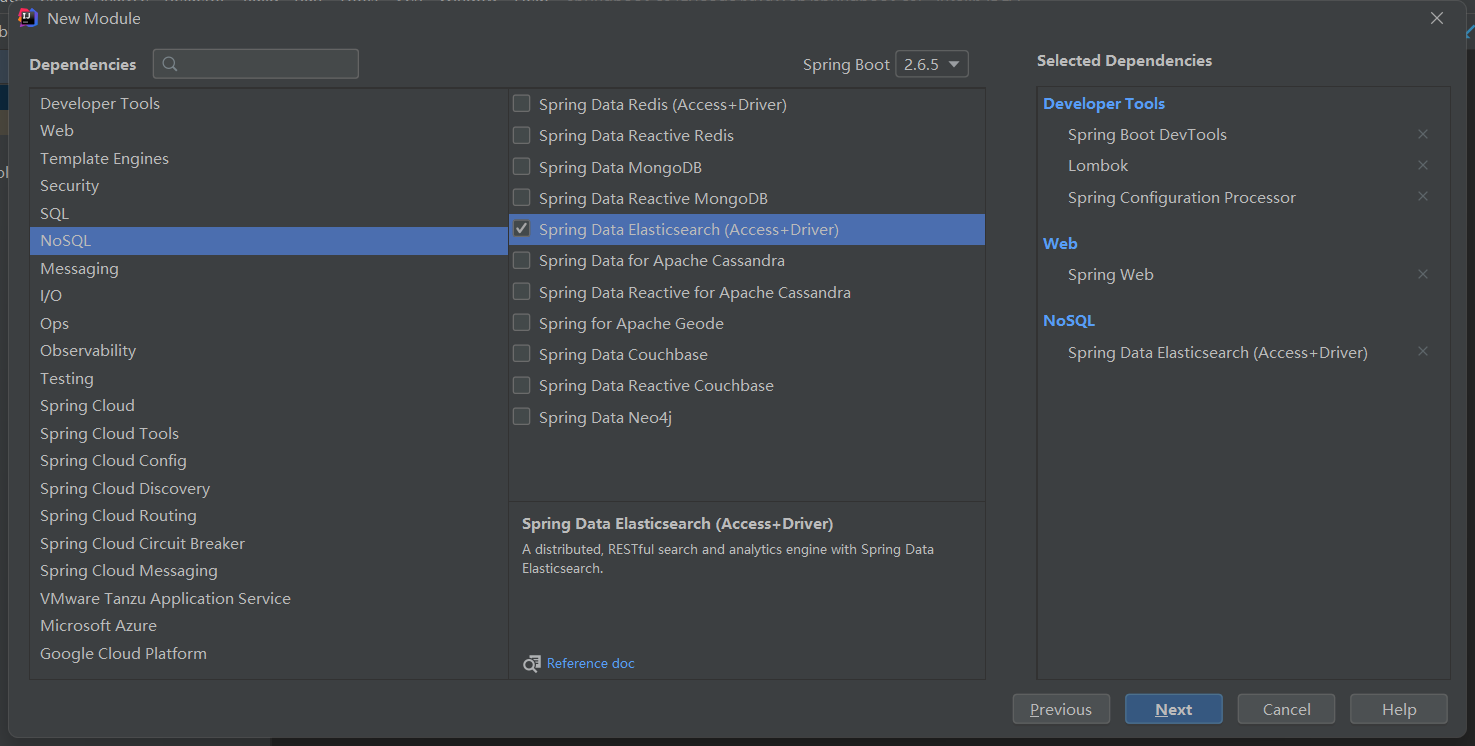Select Testing category
Image resolution: width=1475 pixels, height=746 pixels.
pyautogui.click(x=269, y=378)
